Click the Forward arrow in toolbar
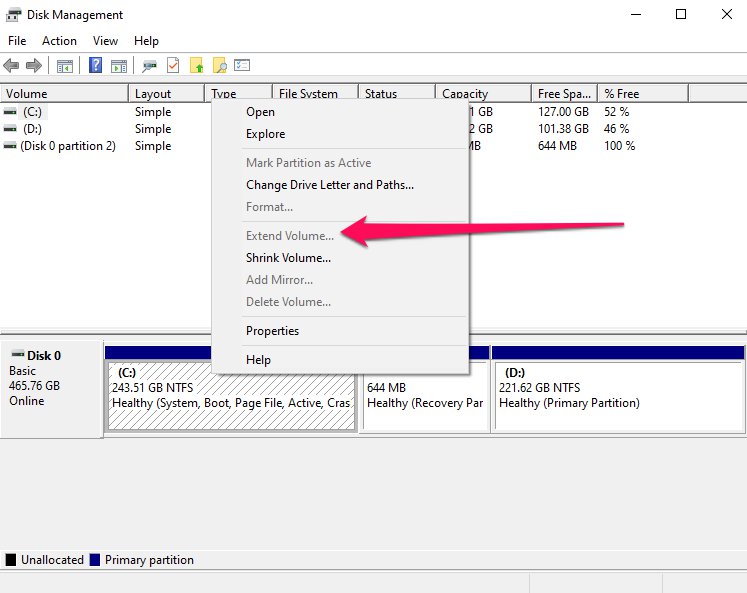This screenshot has height=593, width=747. tap(34, 66)
